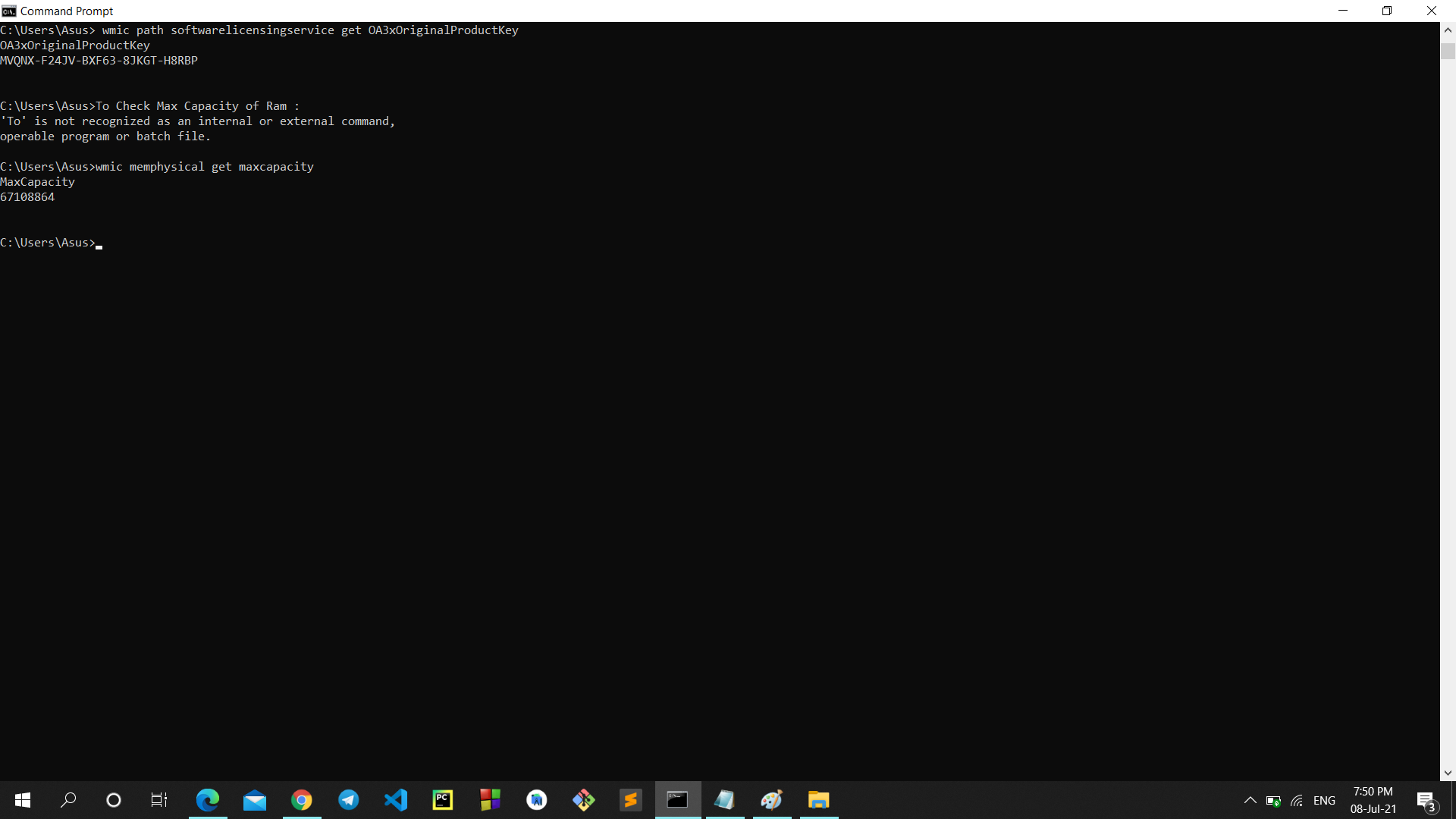Viewport: 1456px width, 819px height.
Task: Open the Telegram taskbar icon
Action: click(349, 800)
